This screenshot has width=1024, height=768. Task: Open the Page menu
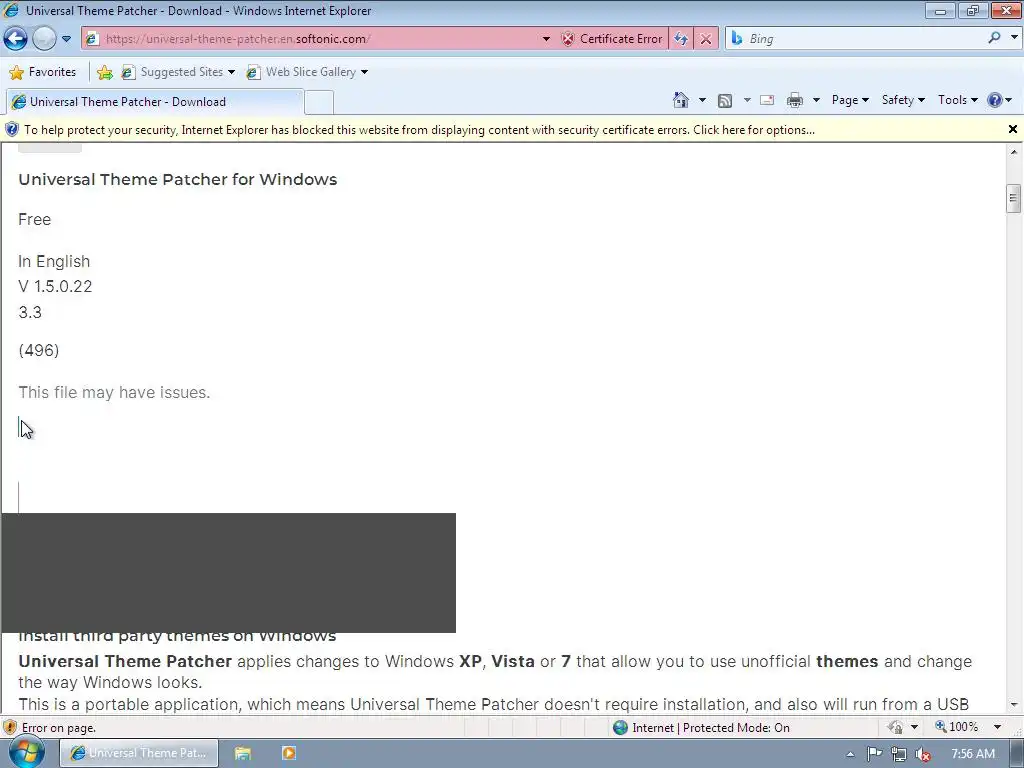pos(850,100)
